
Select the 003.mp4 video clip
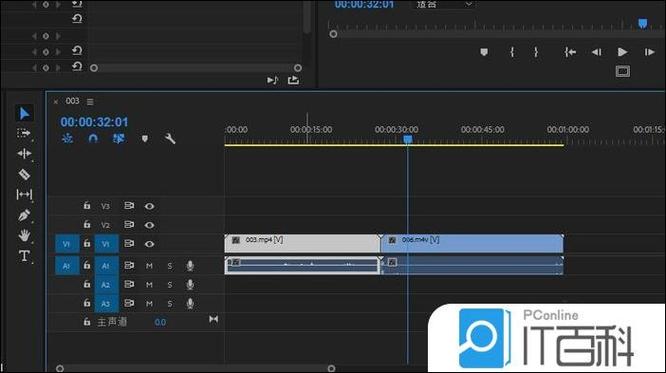point(302,243)
